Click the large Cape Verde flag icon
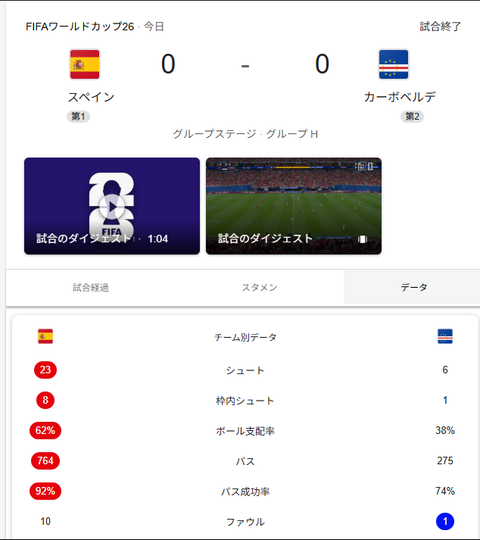Viewport: 480px width, 540px height. pyautogui.click(x=394, y=64)
